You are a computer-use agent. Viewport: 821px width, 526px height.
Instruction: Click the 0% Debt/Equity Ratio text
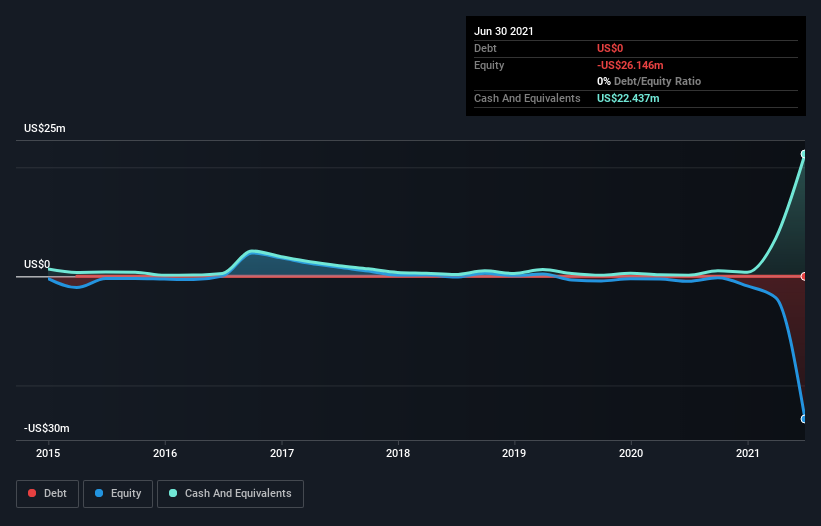pos(649,82)
